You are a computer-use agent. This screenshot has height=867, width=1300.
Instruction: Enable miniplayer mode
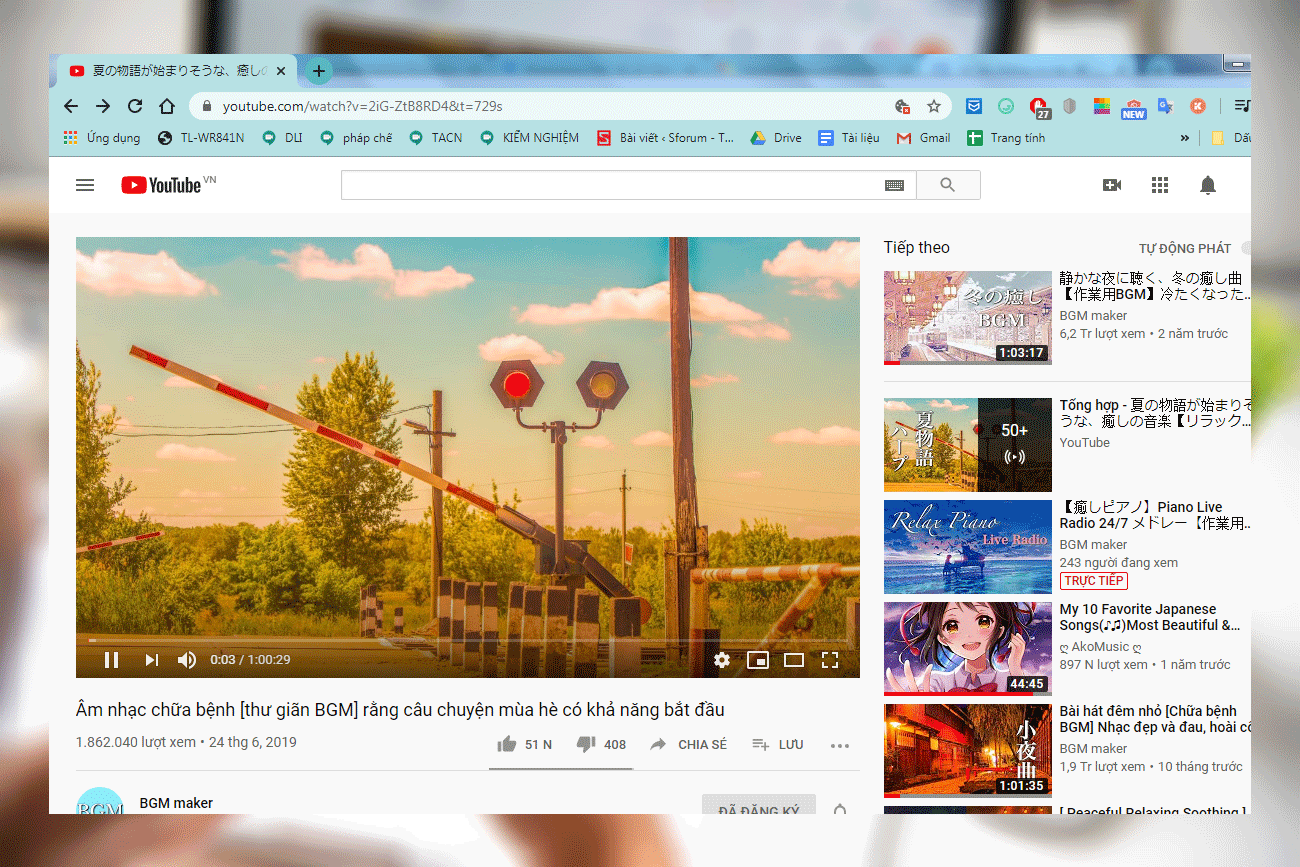point(758,660)
